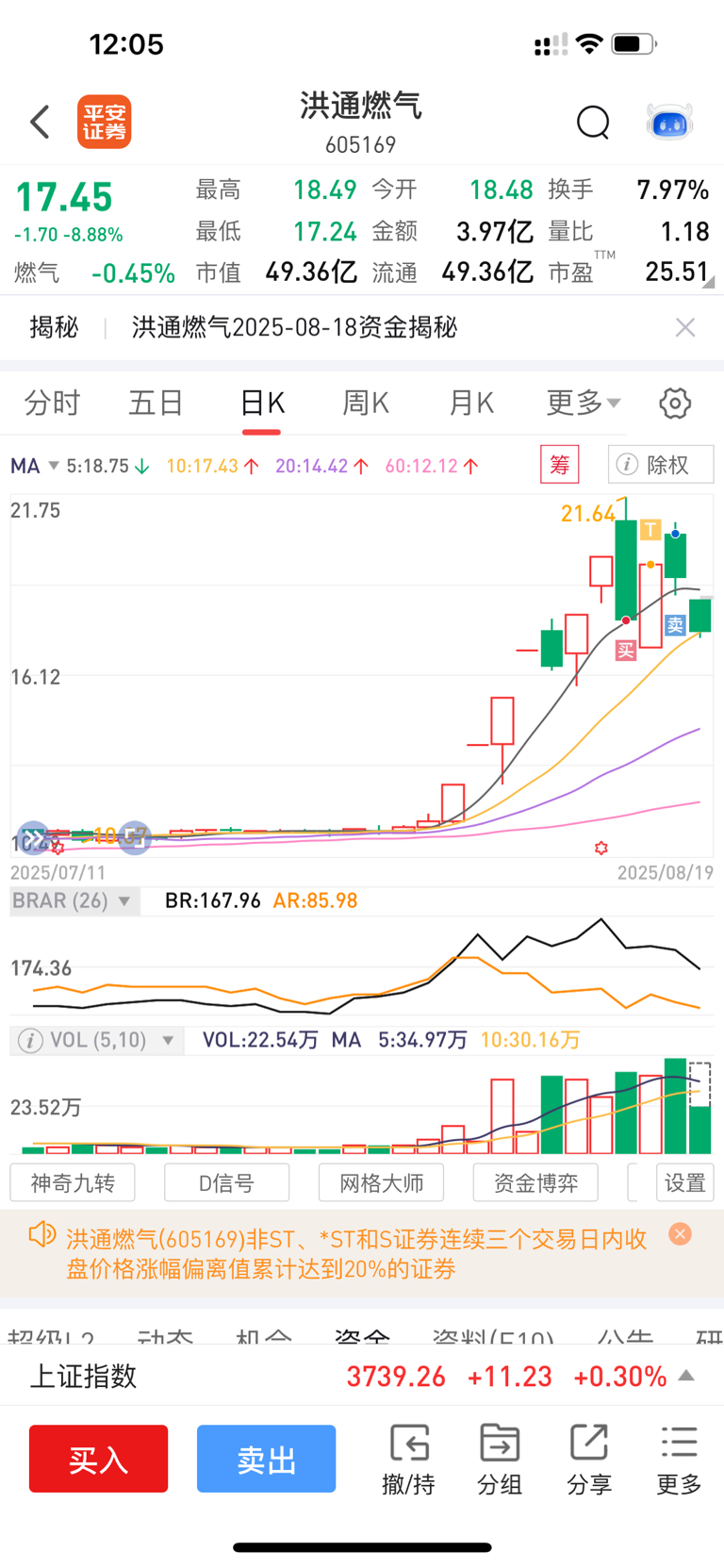This screenshot has width=724, height=1568.
Task: Expand quote details corner triangle
Action: (x=708, y=282)
